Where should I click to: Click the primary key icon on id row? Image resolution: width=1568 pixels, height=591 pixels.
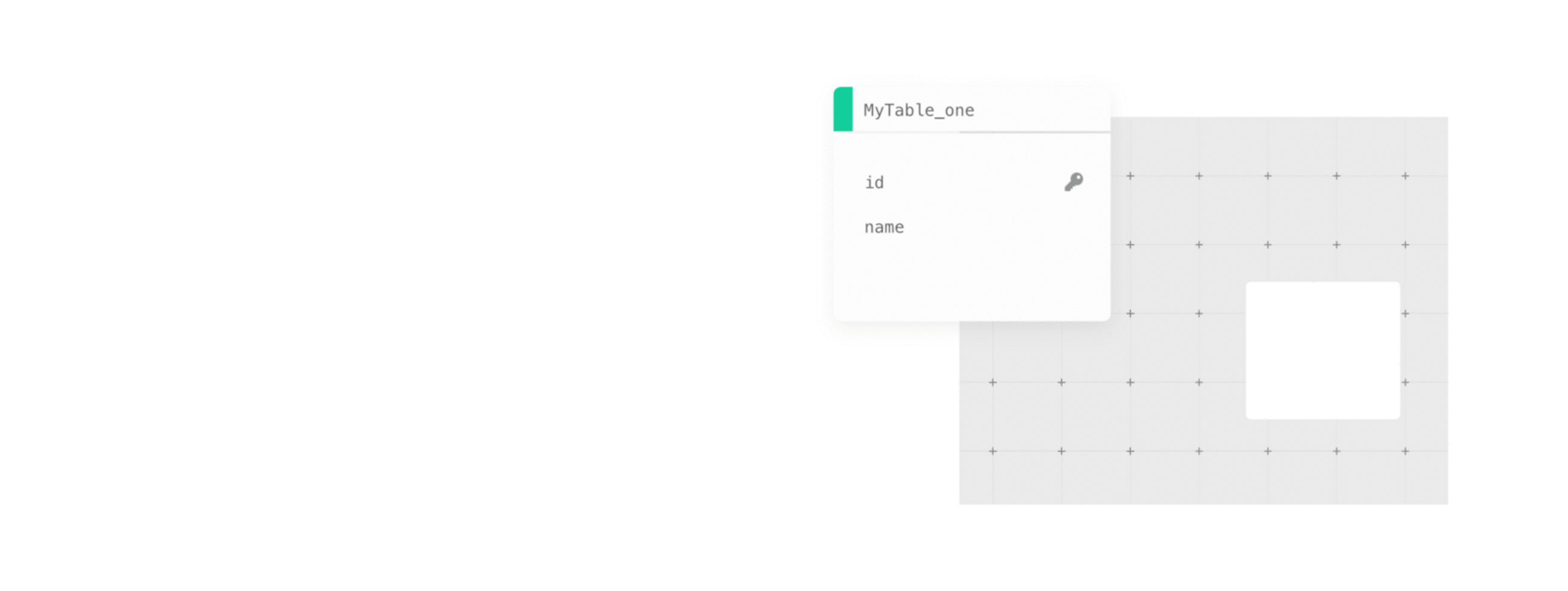(x=1073, y=182)
